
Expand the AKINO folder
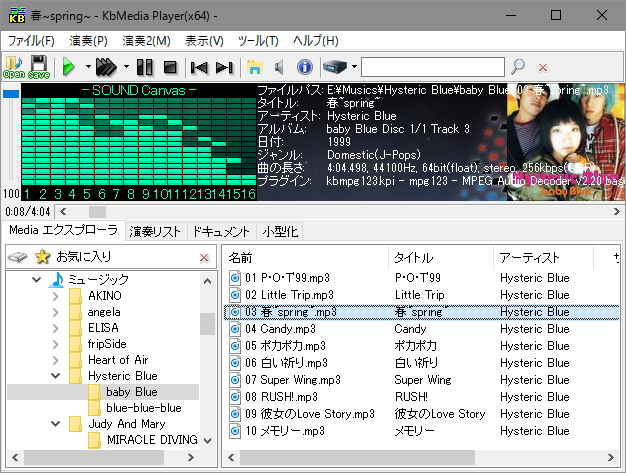point(55,296)
